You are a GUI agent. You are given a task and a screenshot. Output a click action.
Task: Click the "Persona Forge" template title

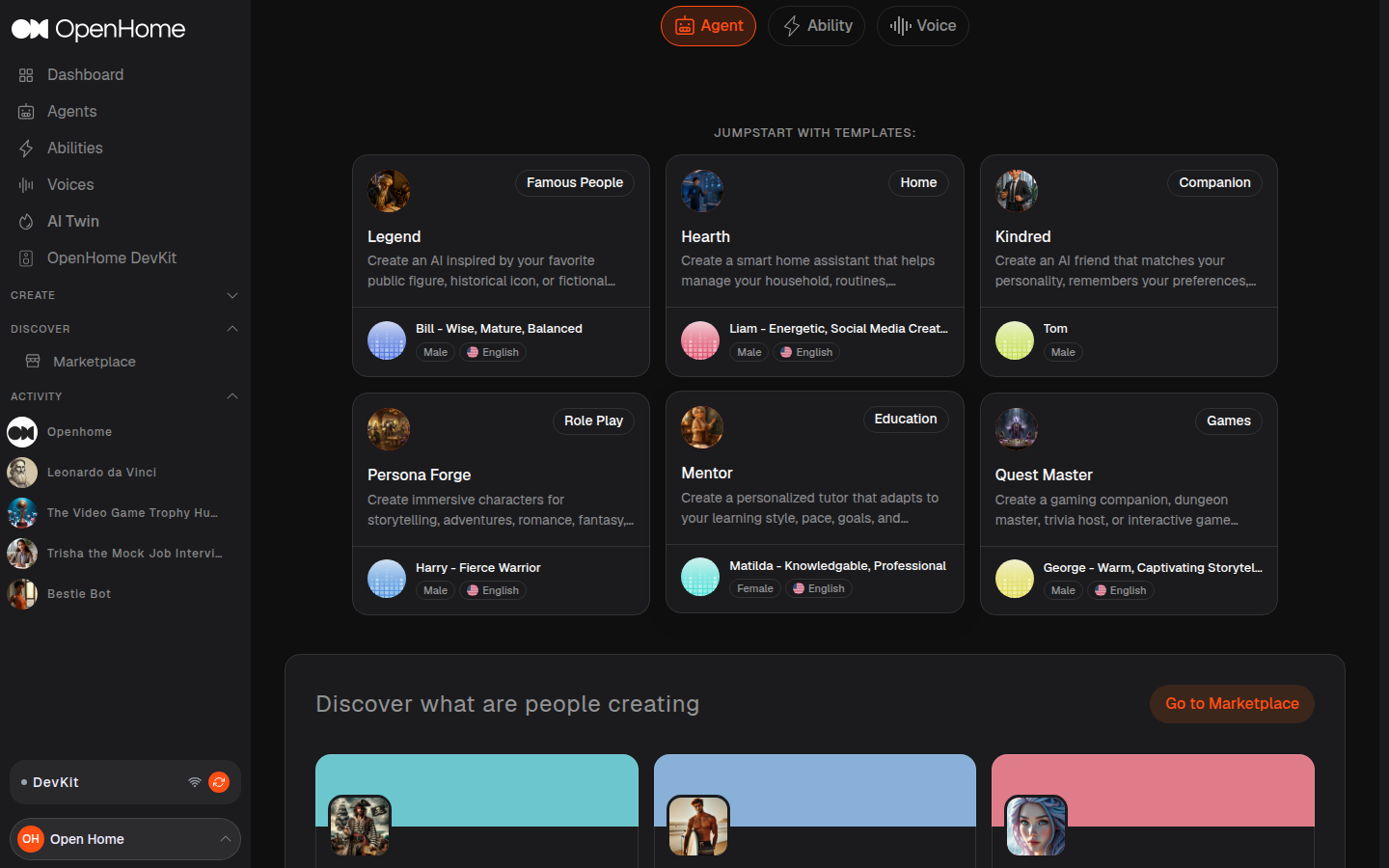(419, 475)
